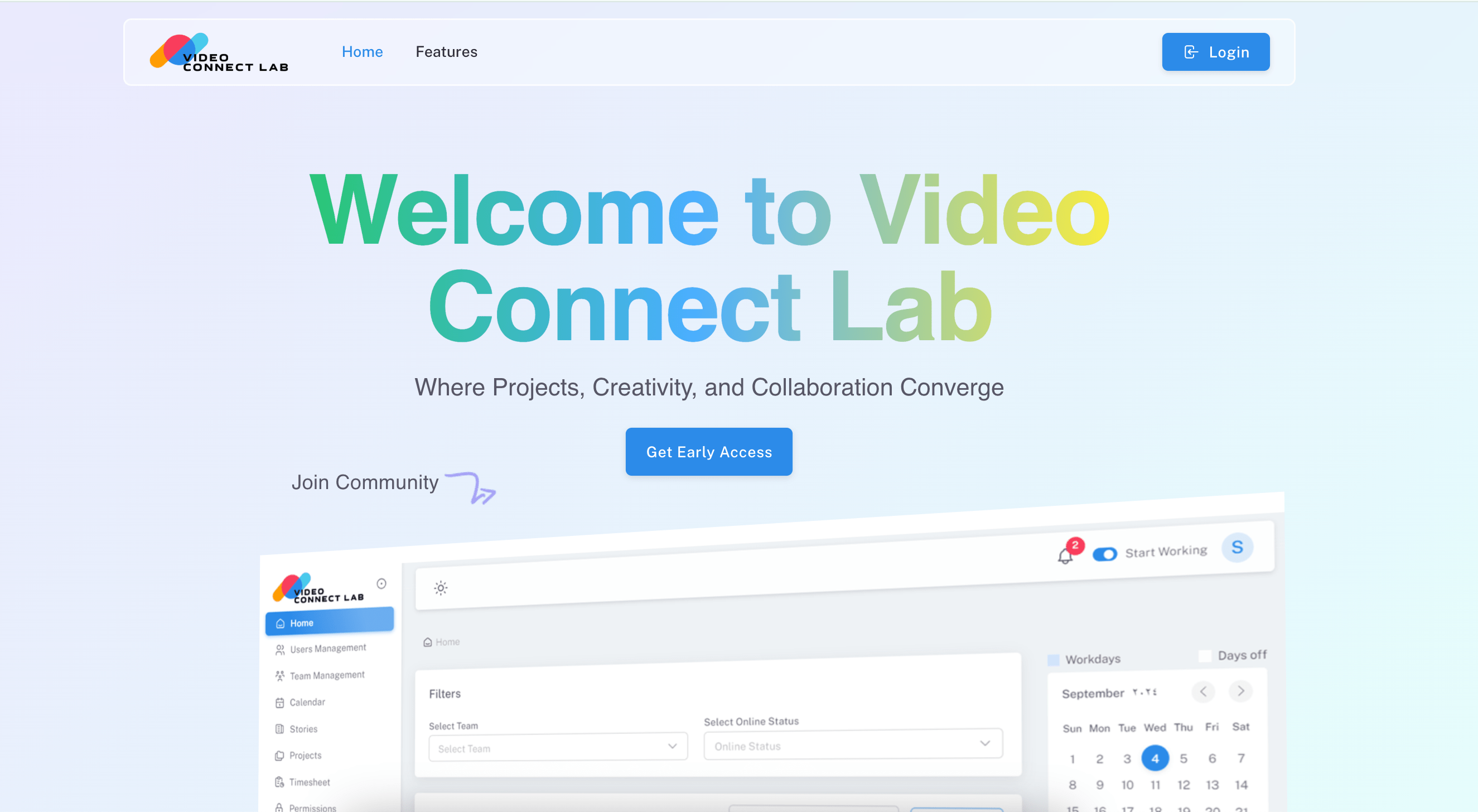Viewport: 1478px width, 812px height.
Task: Click the Filters heading
Action: point(445,694)
